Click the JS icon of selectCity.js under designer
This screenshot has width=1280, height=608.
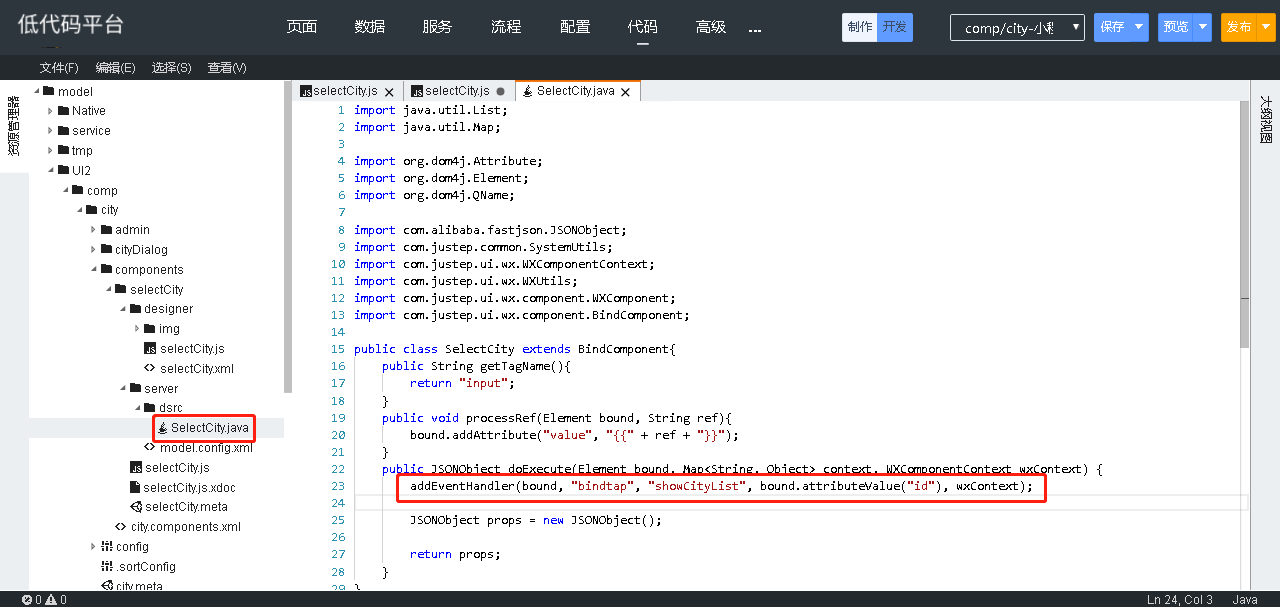click(150, 349)
